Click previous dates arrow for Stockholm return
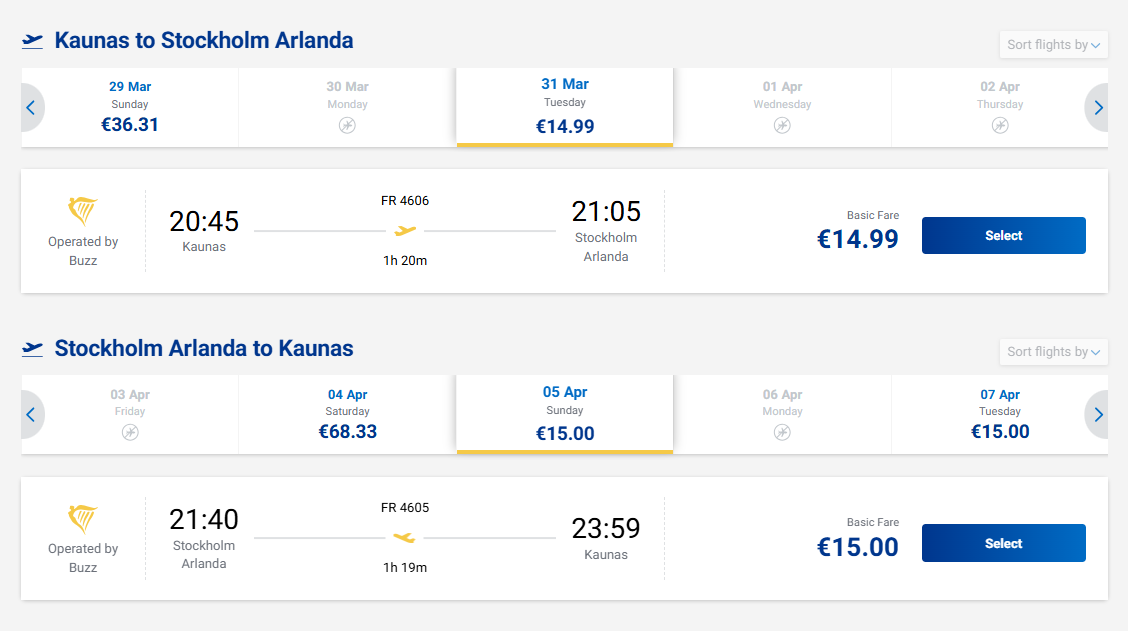 pyautogui.click(x=31, y=415)
